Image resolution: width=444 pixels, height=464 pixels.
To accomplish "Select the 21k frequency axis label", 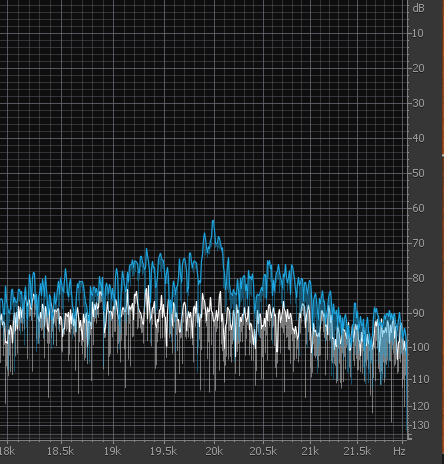I will tap(310, 451).
